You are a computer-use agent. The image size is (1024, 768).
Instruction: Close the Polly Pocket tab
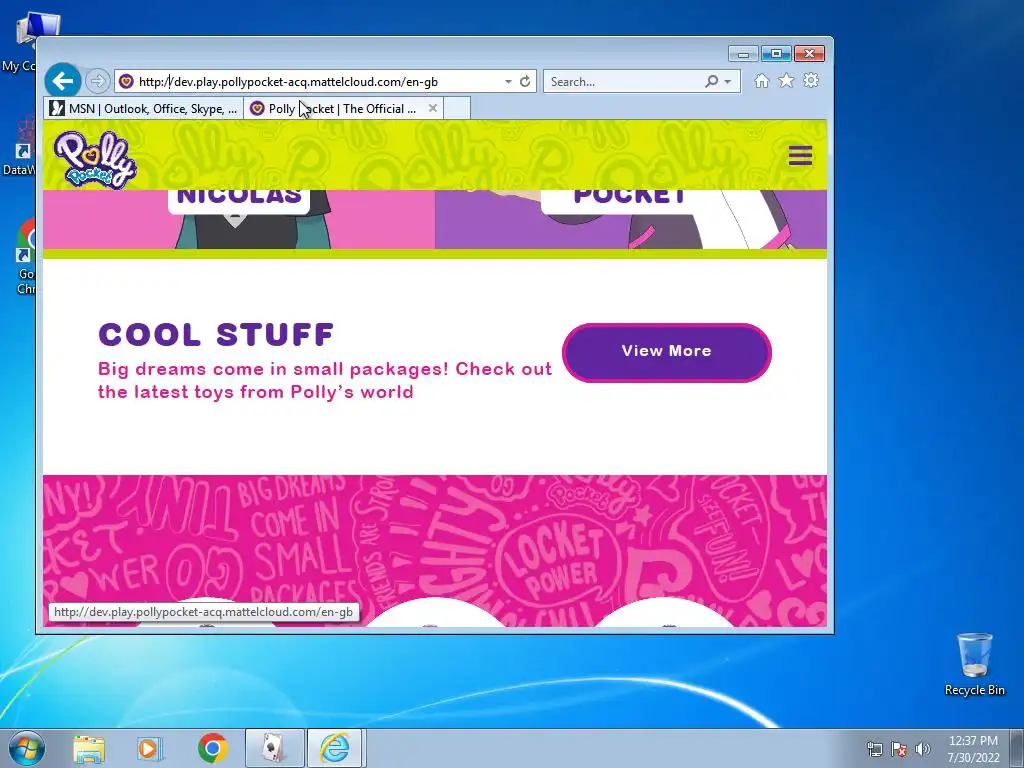(432, 108)
